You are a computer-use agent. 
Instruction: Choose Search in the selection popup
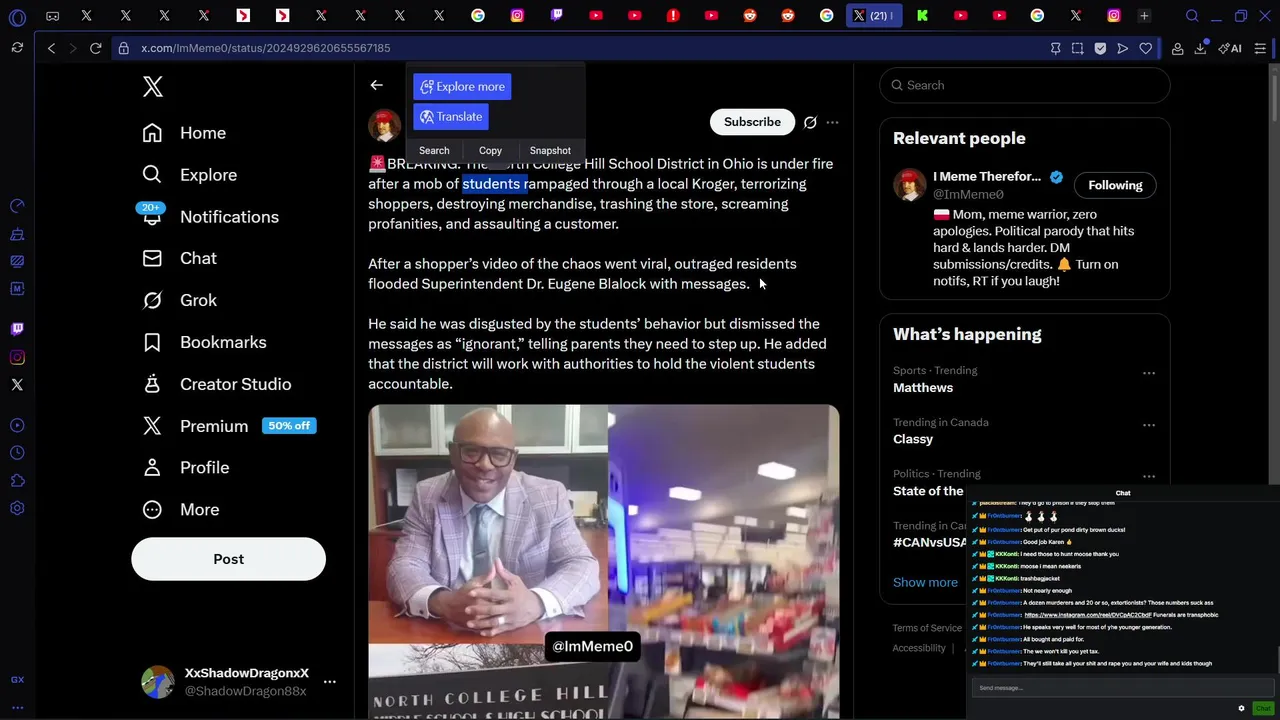[434, 151]
